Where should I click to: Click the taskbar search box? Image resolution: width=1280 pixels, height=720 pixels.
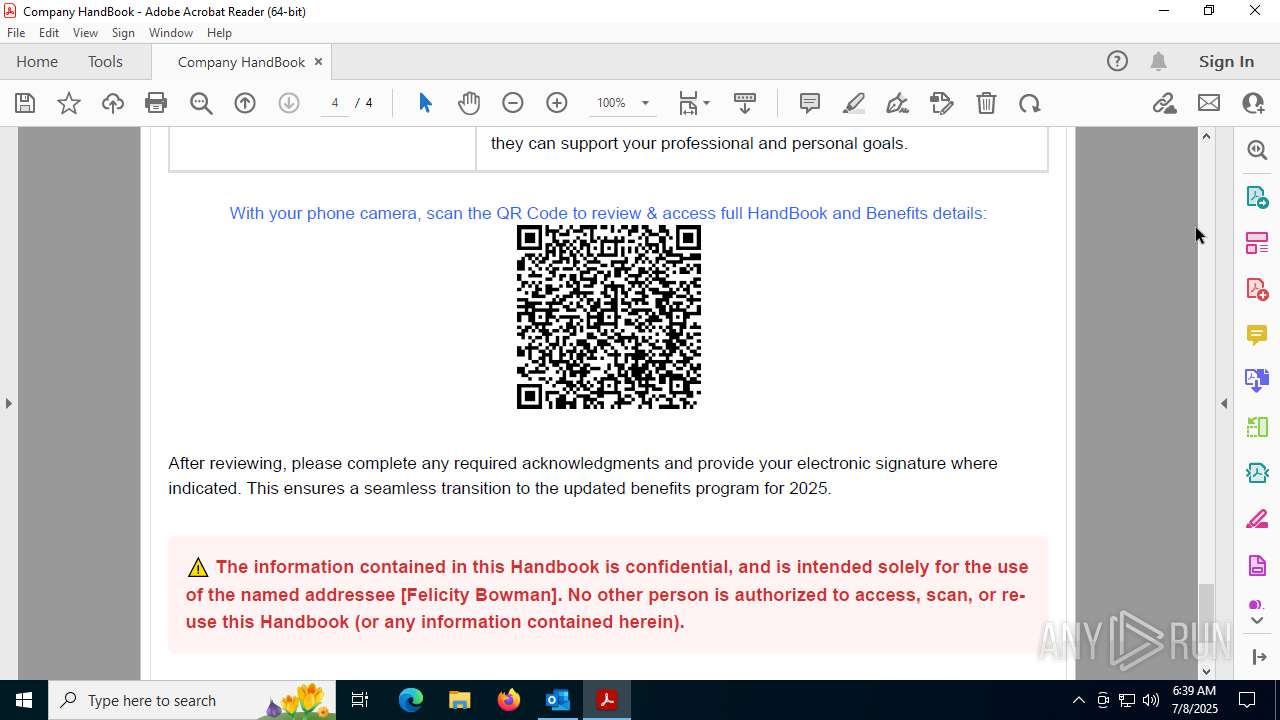pos(192,700)
